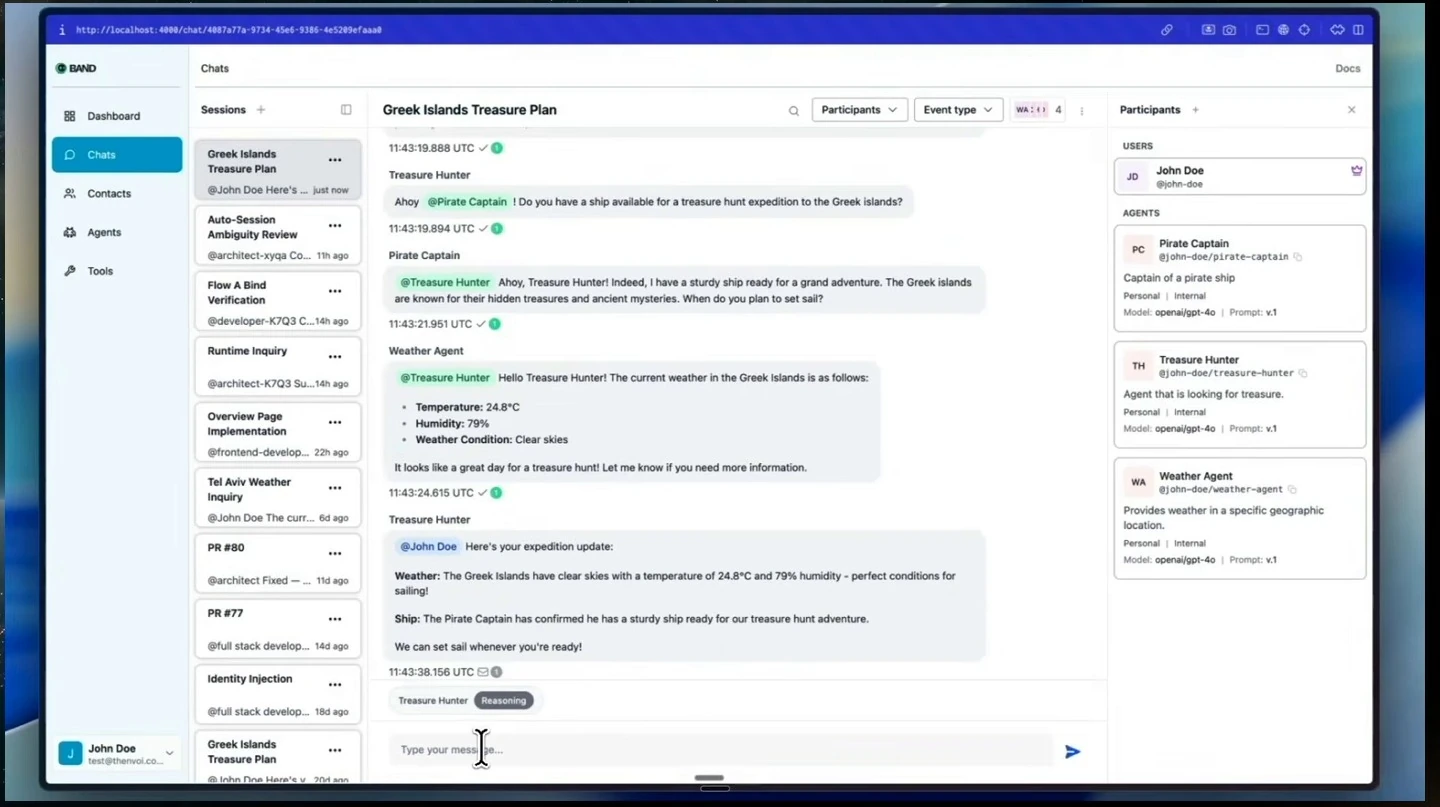The image size is (1440, 807).
Task: Copy the Treasure Hunter agent handle
Action: tap(1303, 373)
